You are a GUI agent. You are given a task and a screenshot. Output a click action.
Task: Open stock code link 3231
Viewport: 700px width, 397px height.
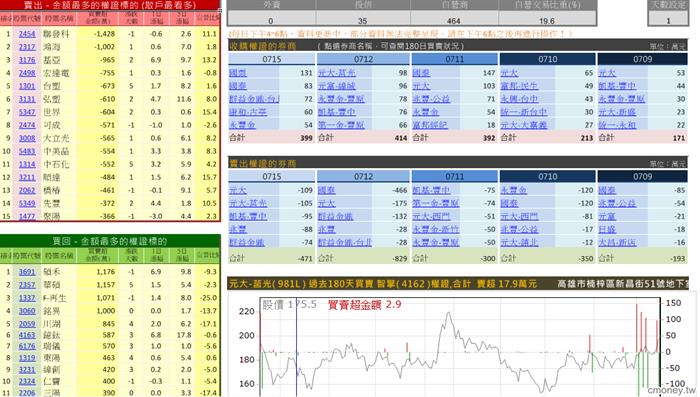(27, 370)
